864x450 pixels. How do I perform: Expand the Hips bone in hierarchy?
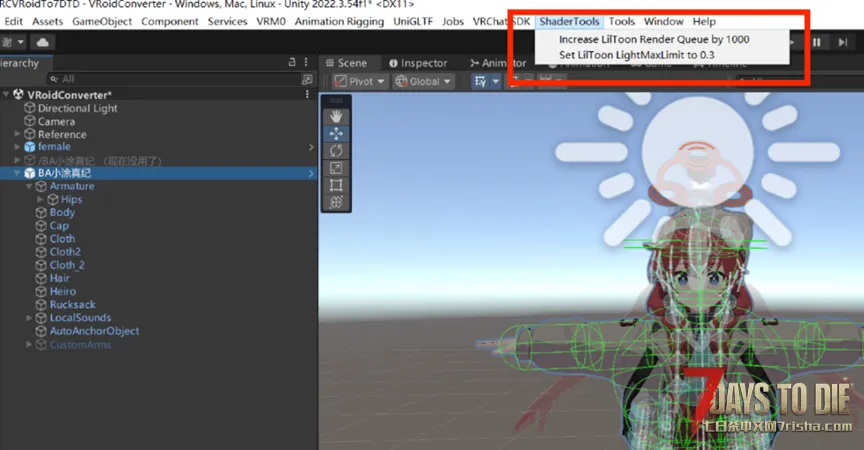point(41,200)
